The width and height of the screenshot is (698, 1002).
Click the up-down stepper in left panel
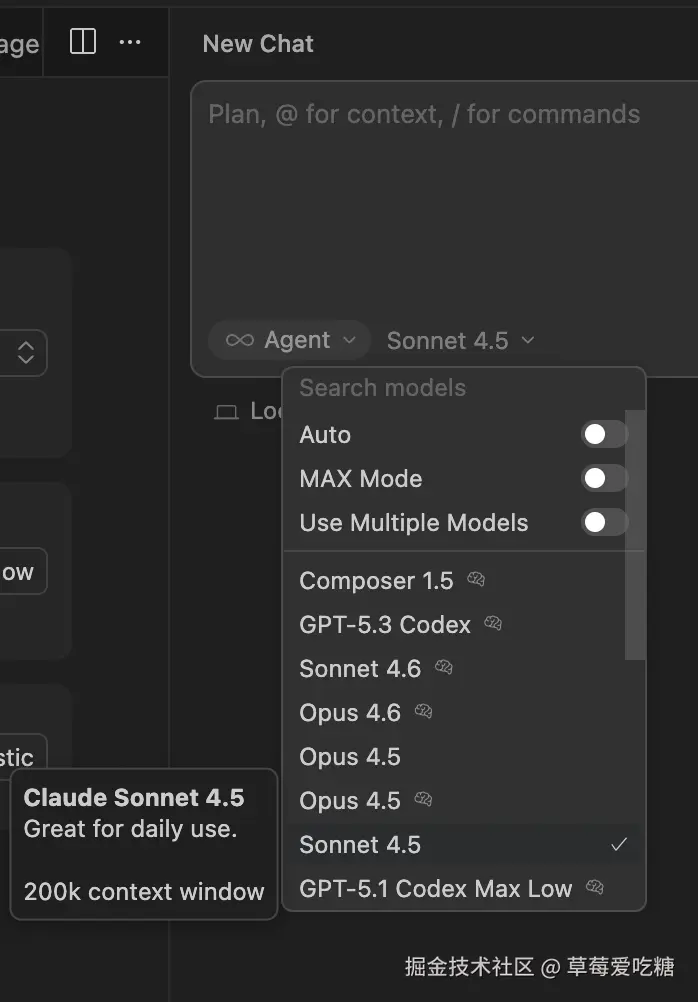[26, 353]
